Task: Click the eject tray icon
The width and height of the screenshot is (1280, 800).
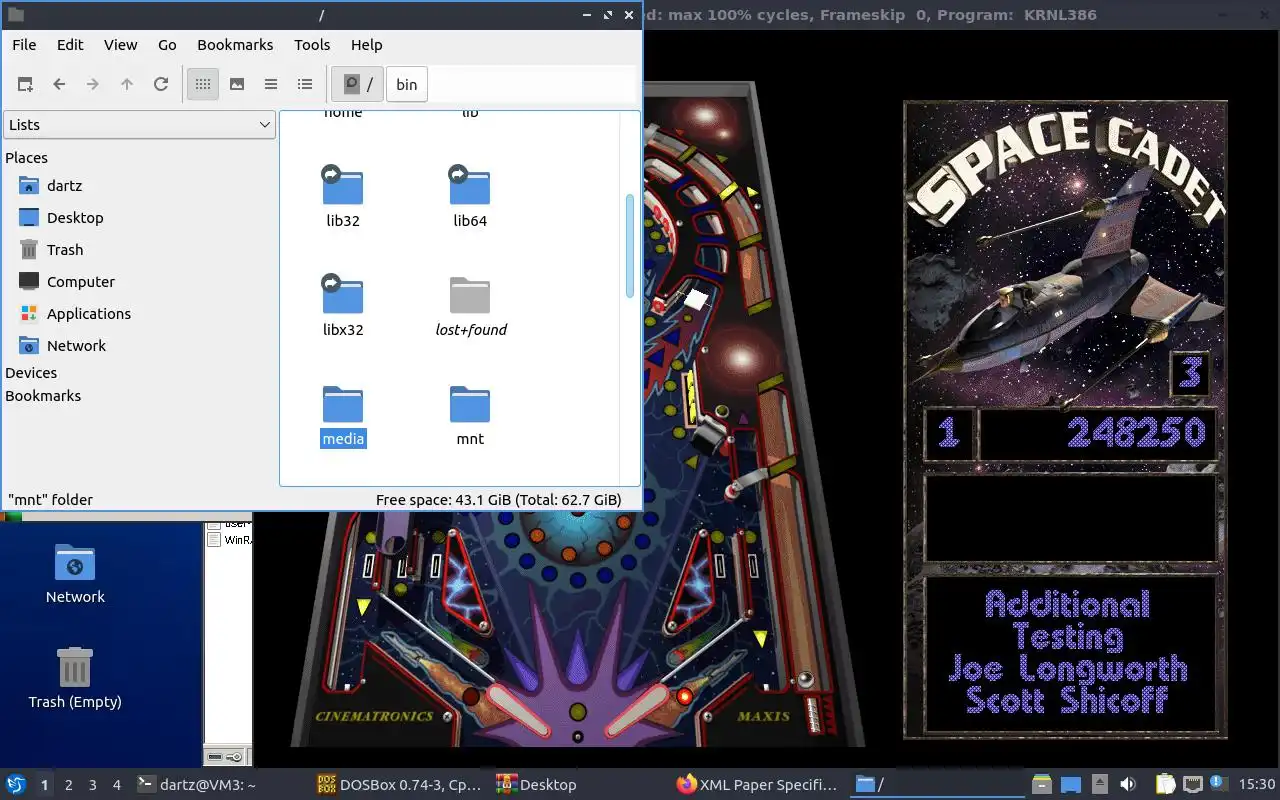Action: coord(1099,785)
